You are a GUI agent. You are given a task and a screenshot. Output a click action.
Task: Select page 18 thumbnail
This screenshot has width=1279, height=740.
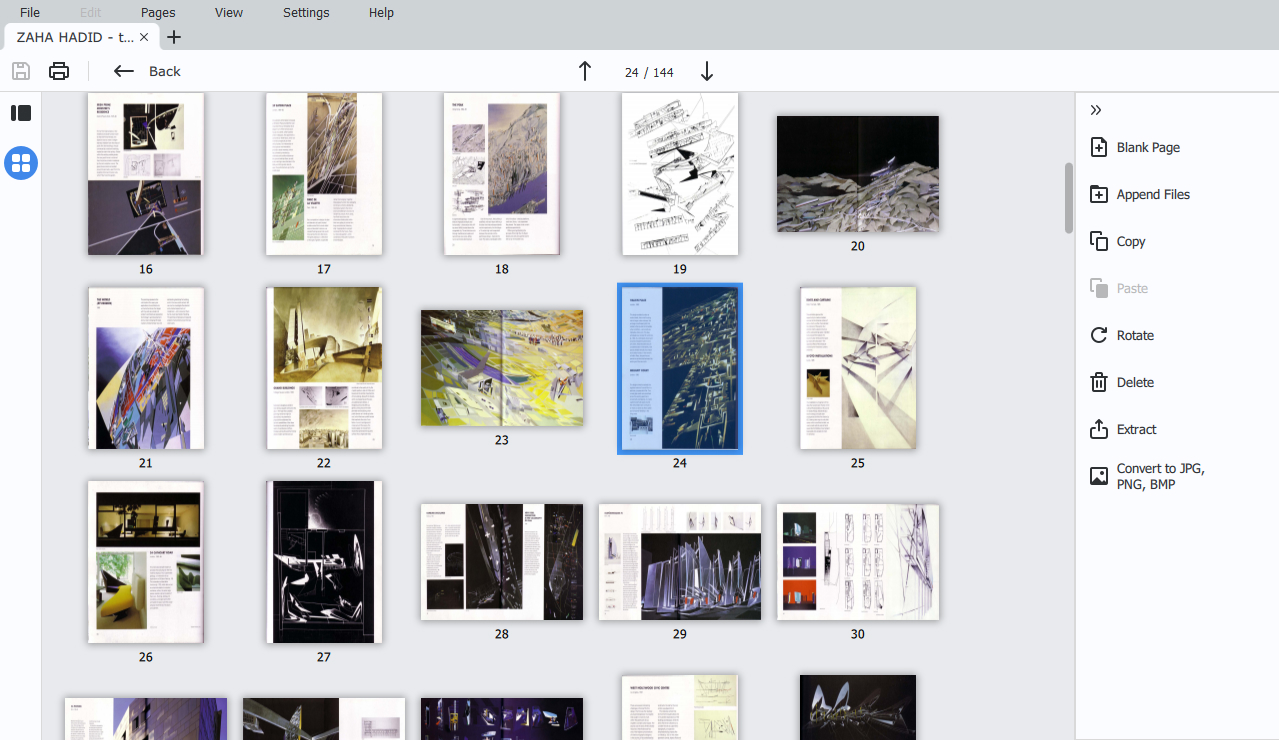tap(502, 174)
